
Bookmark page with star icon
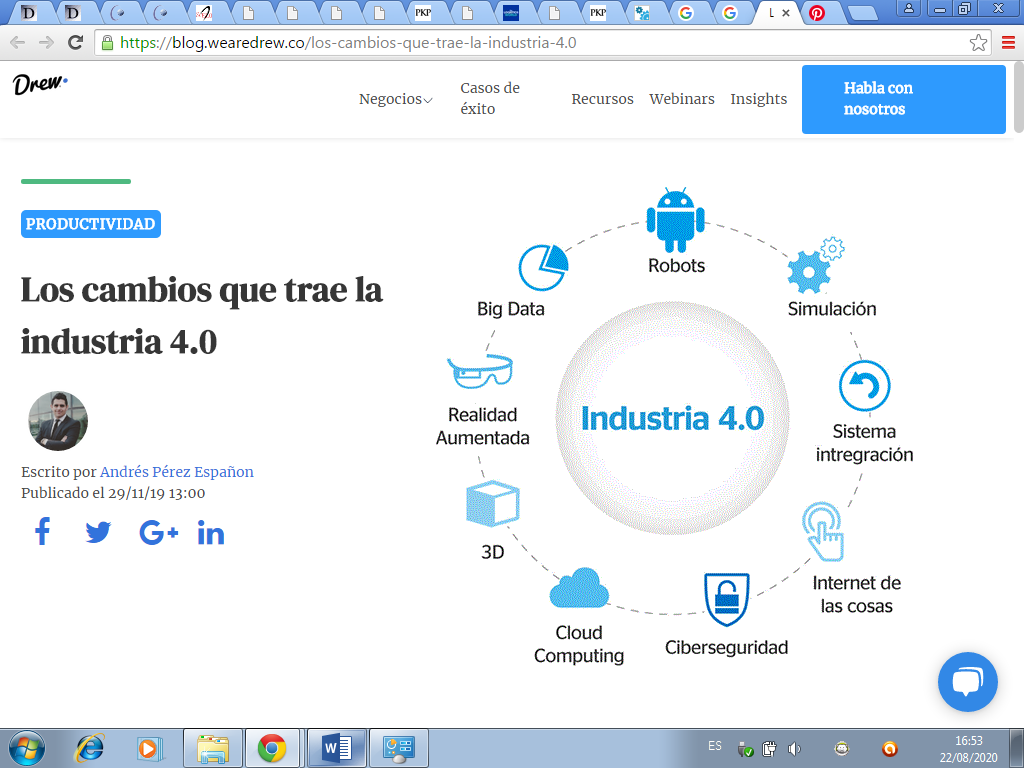click(x=978, y=43)
